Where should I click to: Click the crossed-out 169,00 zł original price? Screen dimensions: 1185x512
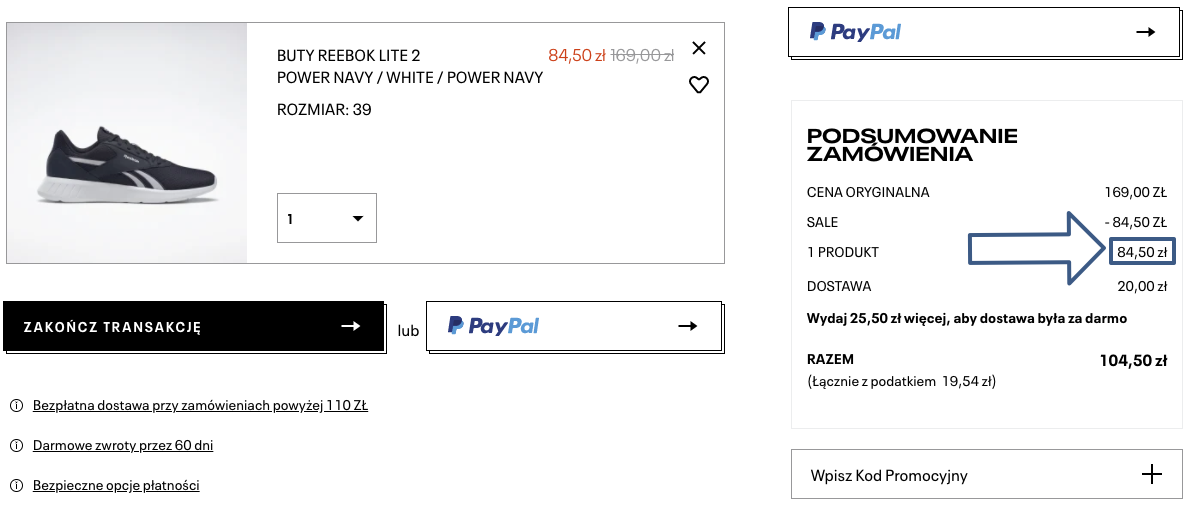642,55
